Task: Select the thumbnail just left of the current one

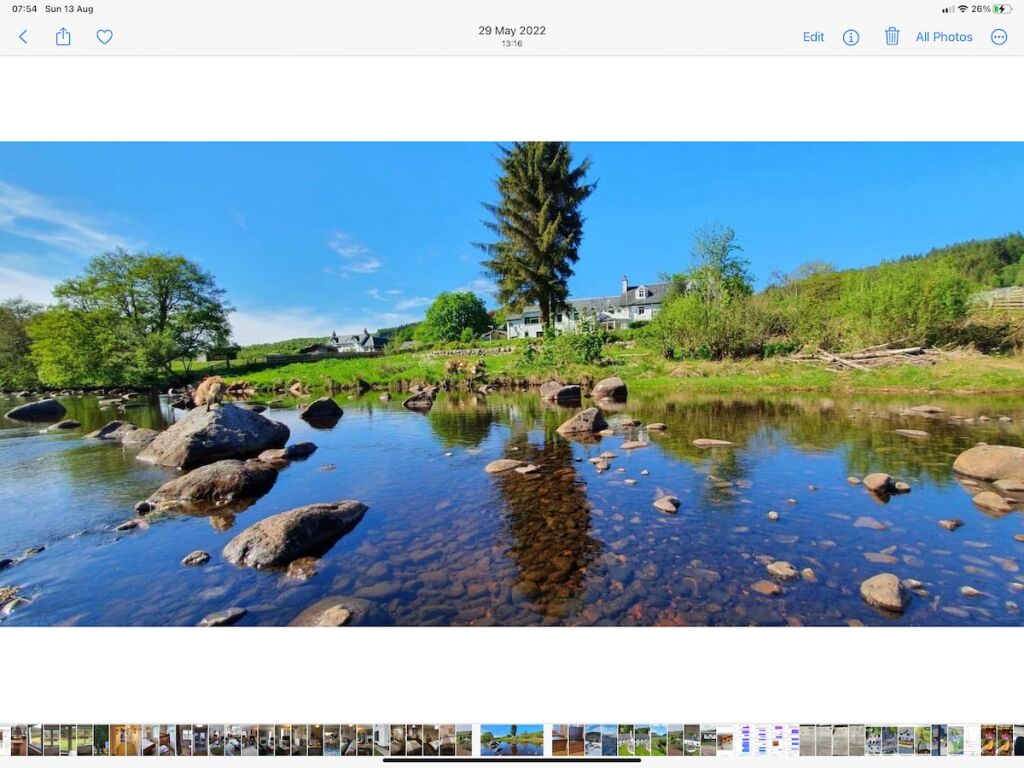Action: point(464,740)
